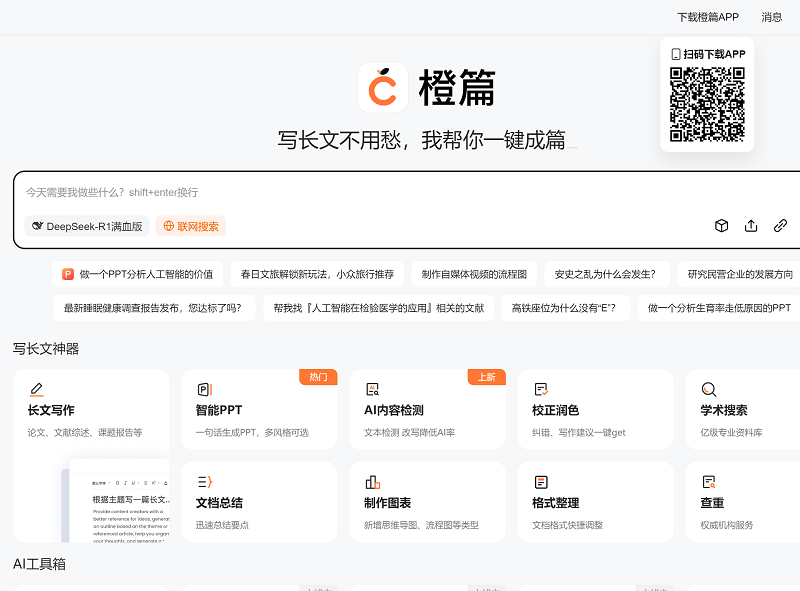Select suggestion 帮我找人工智能在检验医学的应用相关的文献
The image size is (800, 591).
[x=379, y=308]
